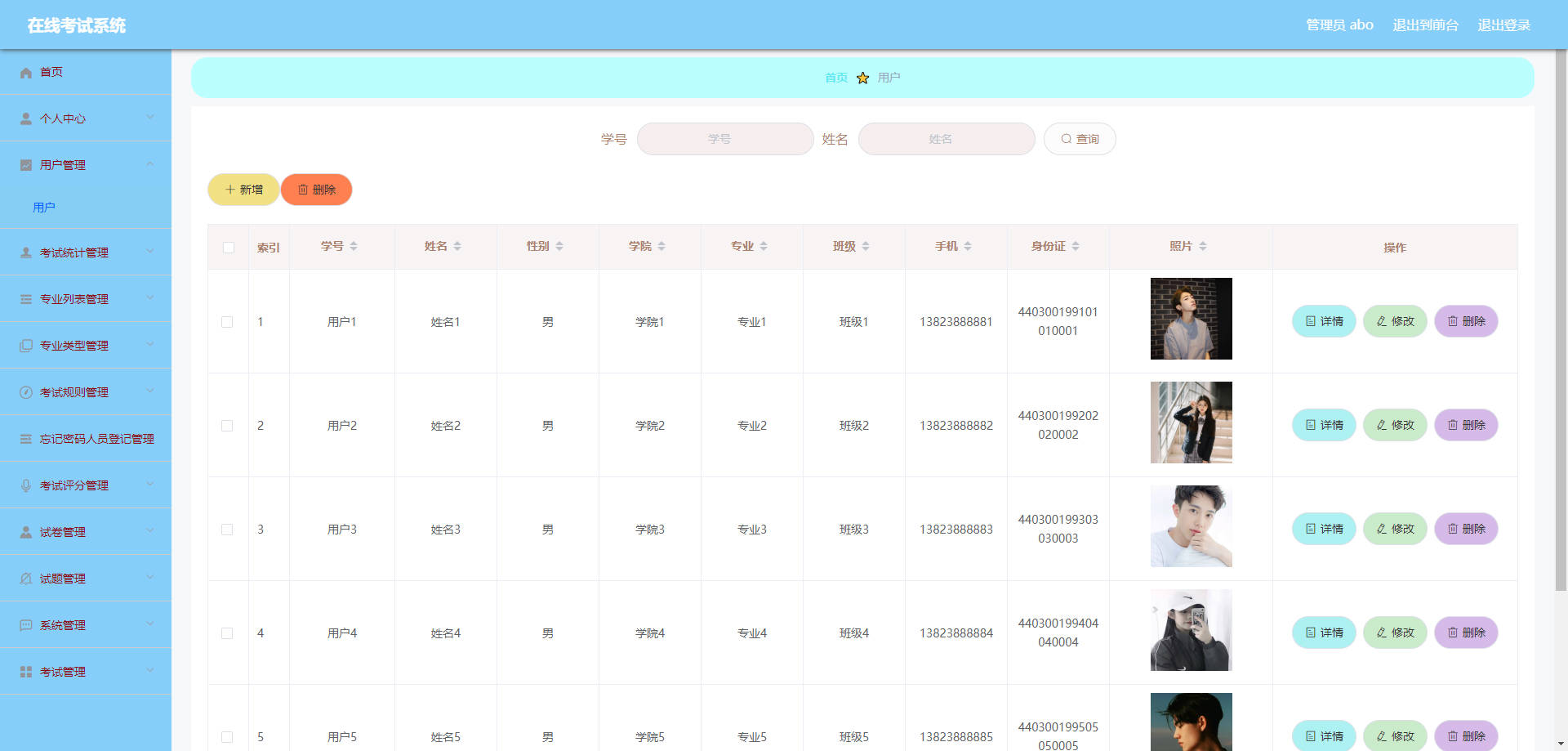
Task: Click the home icon beside 首页 in the sidebar
Action: pos(26,73)
